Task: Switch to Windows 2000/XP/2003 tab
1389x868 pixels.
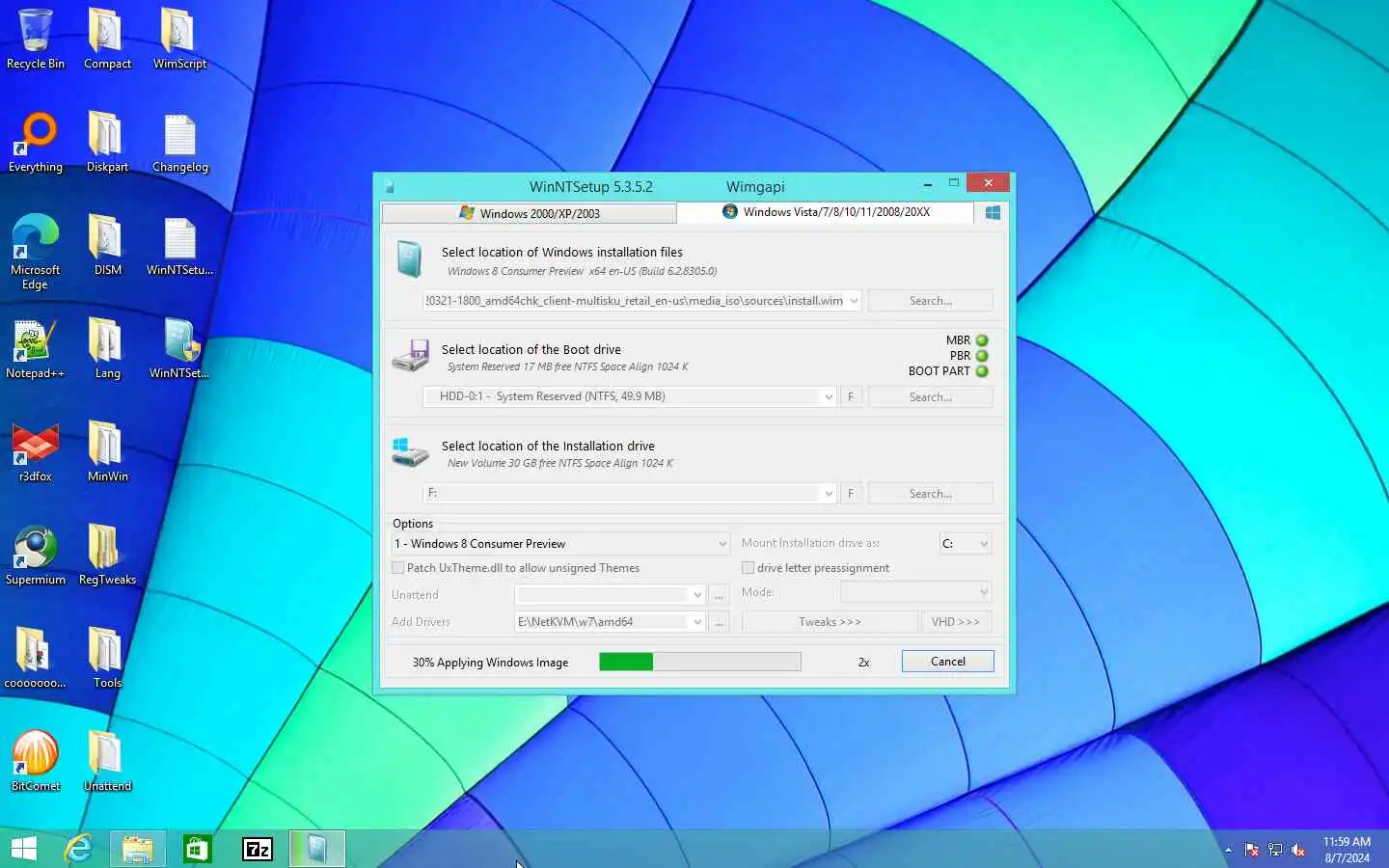Action: (530, 213)
